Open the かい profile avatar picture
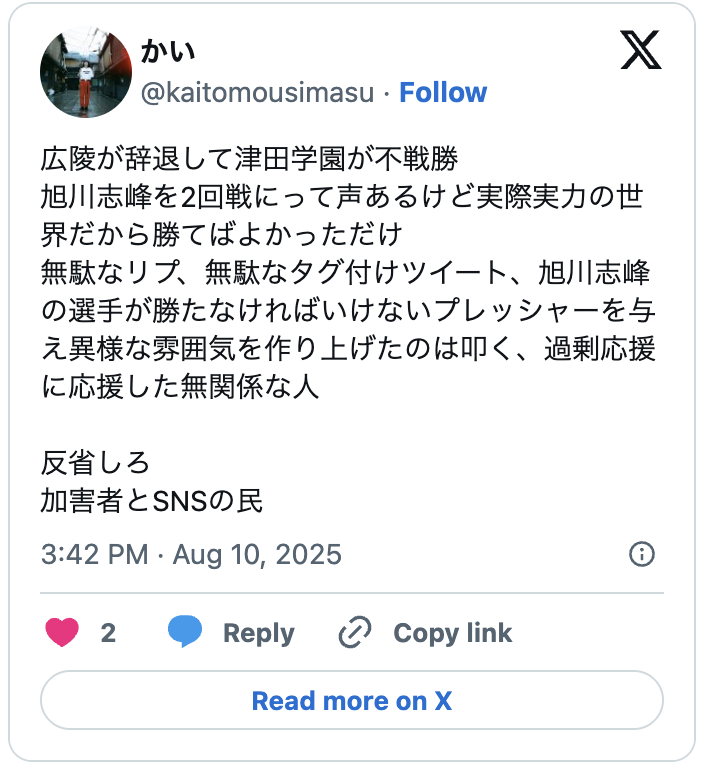 [x=86, y=73]
